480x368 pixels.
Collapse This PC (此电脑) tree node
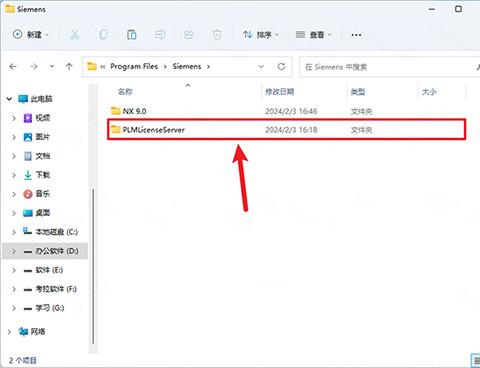pyautogui.click(x=9, y=99)
